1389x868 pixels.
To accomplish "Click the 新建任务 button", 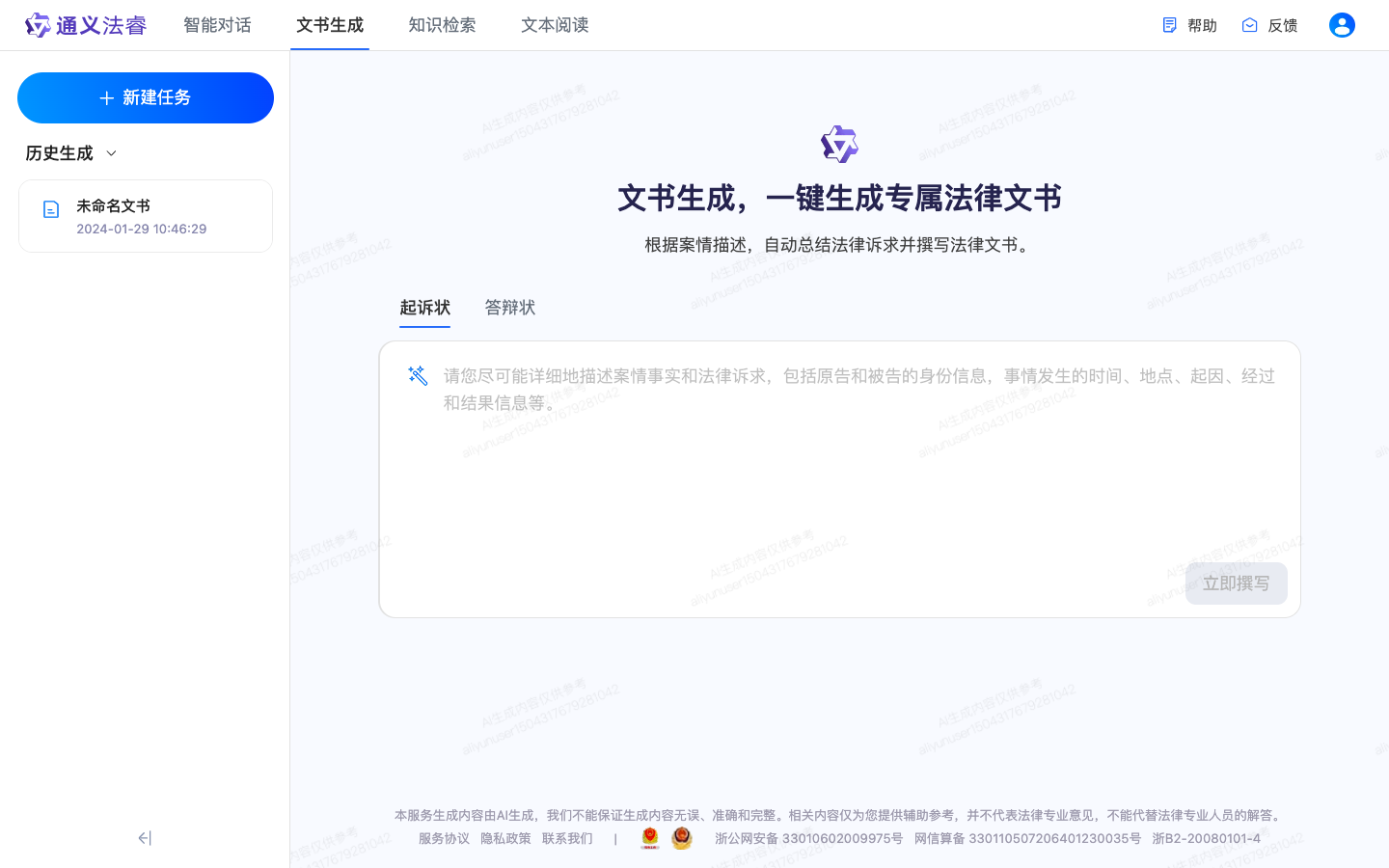I will point(145,97).
